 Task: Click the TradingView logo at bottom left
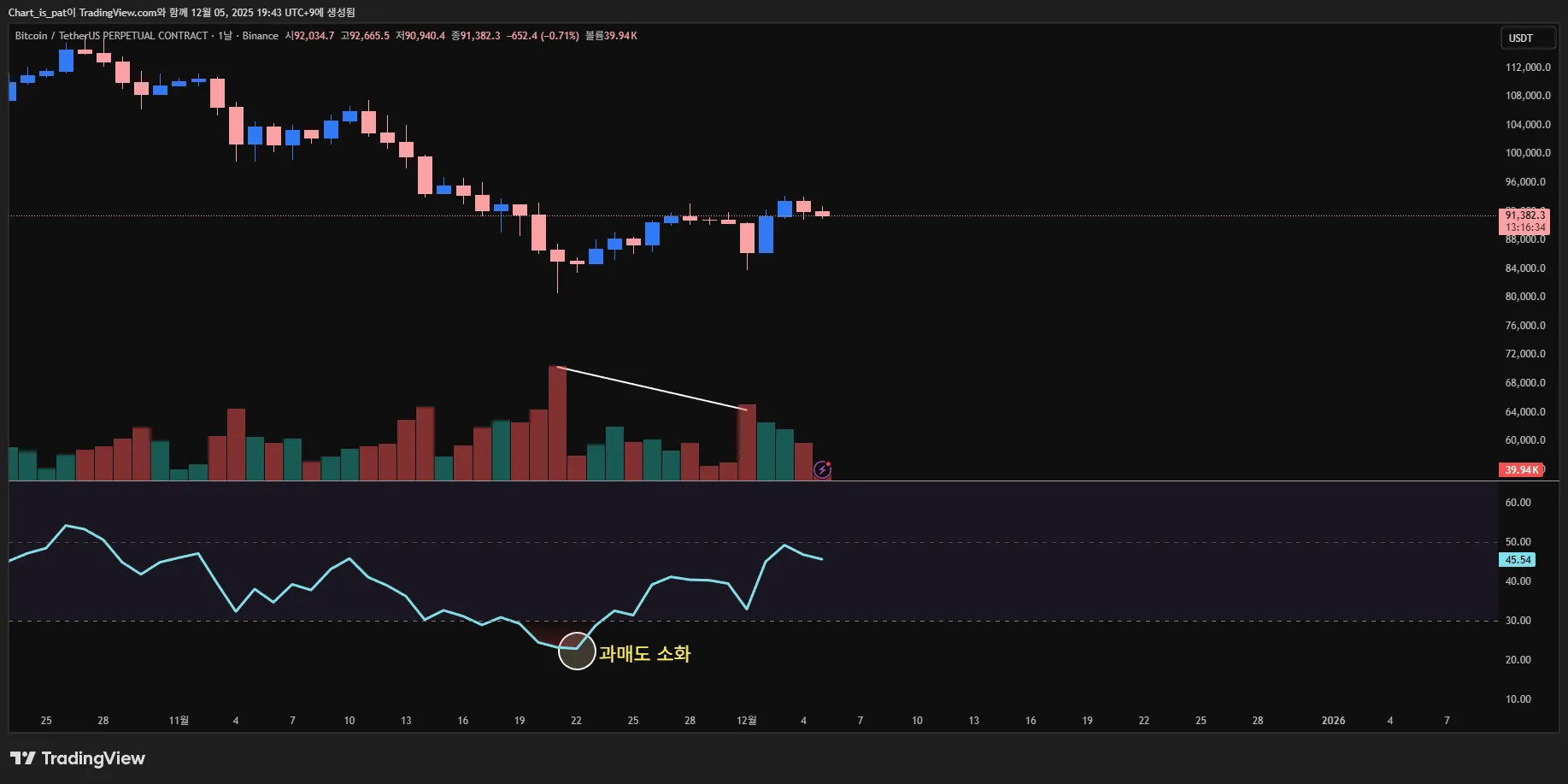[x=78, y=758]
